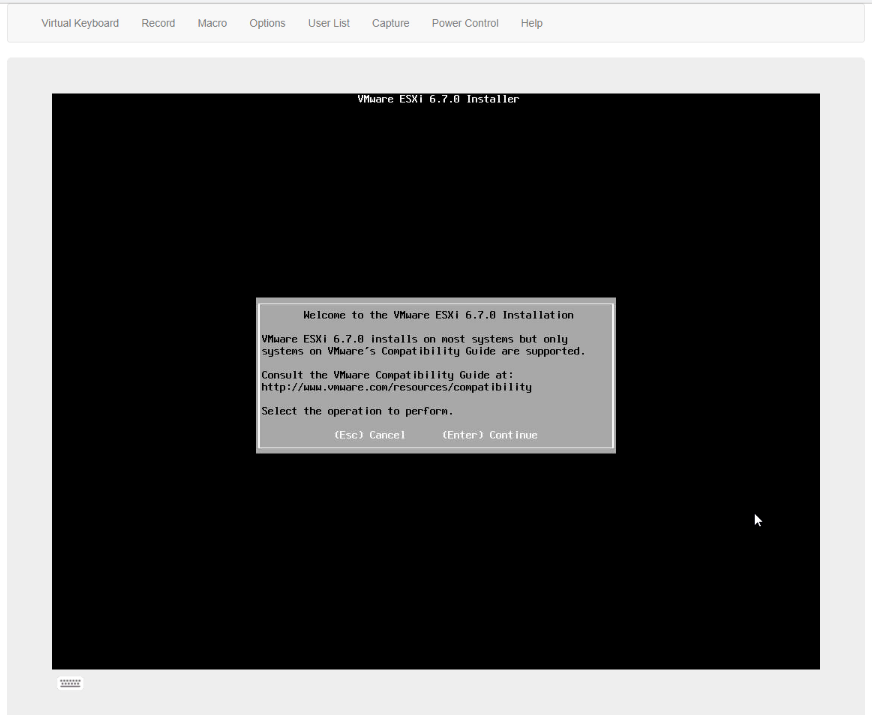Click the 'VMware ESXi 6.7.0 Installer' title
Viewport: 872px width, 715px height.
[x=438, y=99]
